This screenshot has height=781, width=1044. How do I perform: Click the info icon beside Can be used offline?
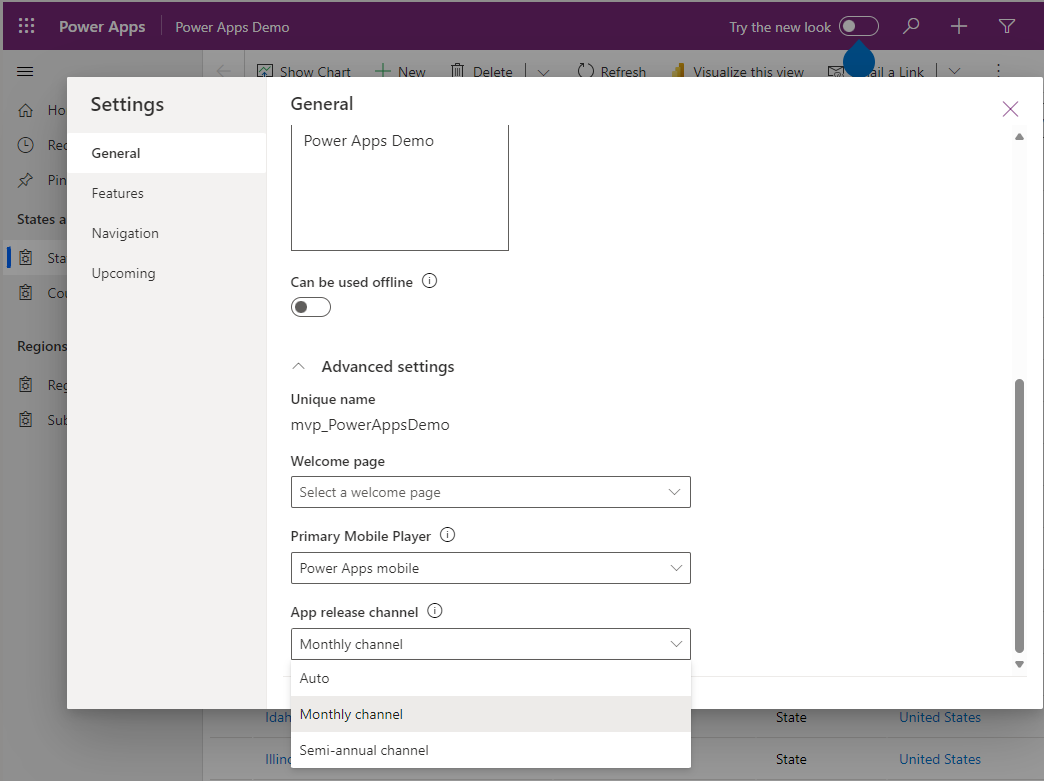tap(429, 281)
